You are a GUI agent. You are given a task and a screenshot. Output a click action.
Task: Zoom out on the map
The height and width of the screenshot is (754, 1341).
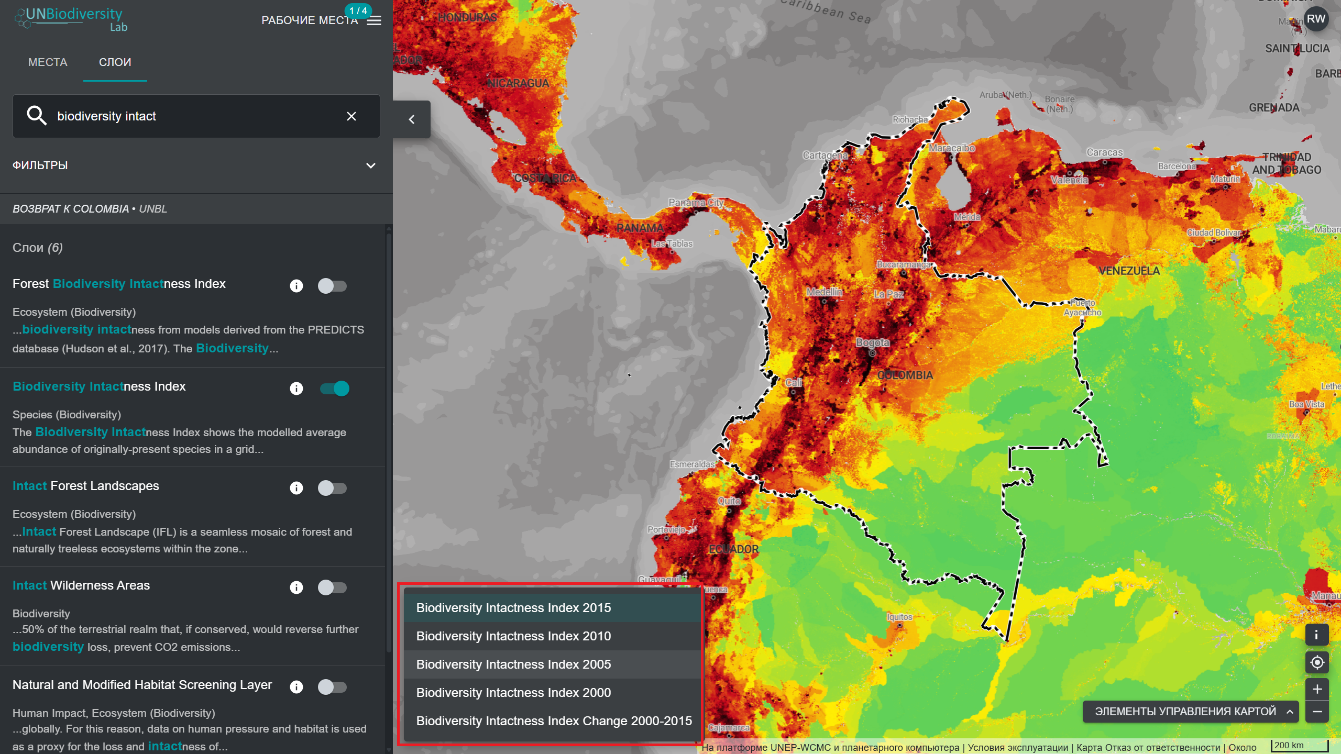[x=1317, y=712]
